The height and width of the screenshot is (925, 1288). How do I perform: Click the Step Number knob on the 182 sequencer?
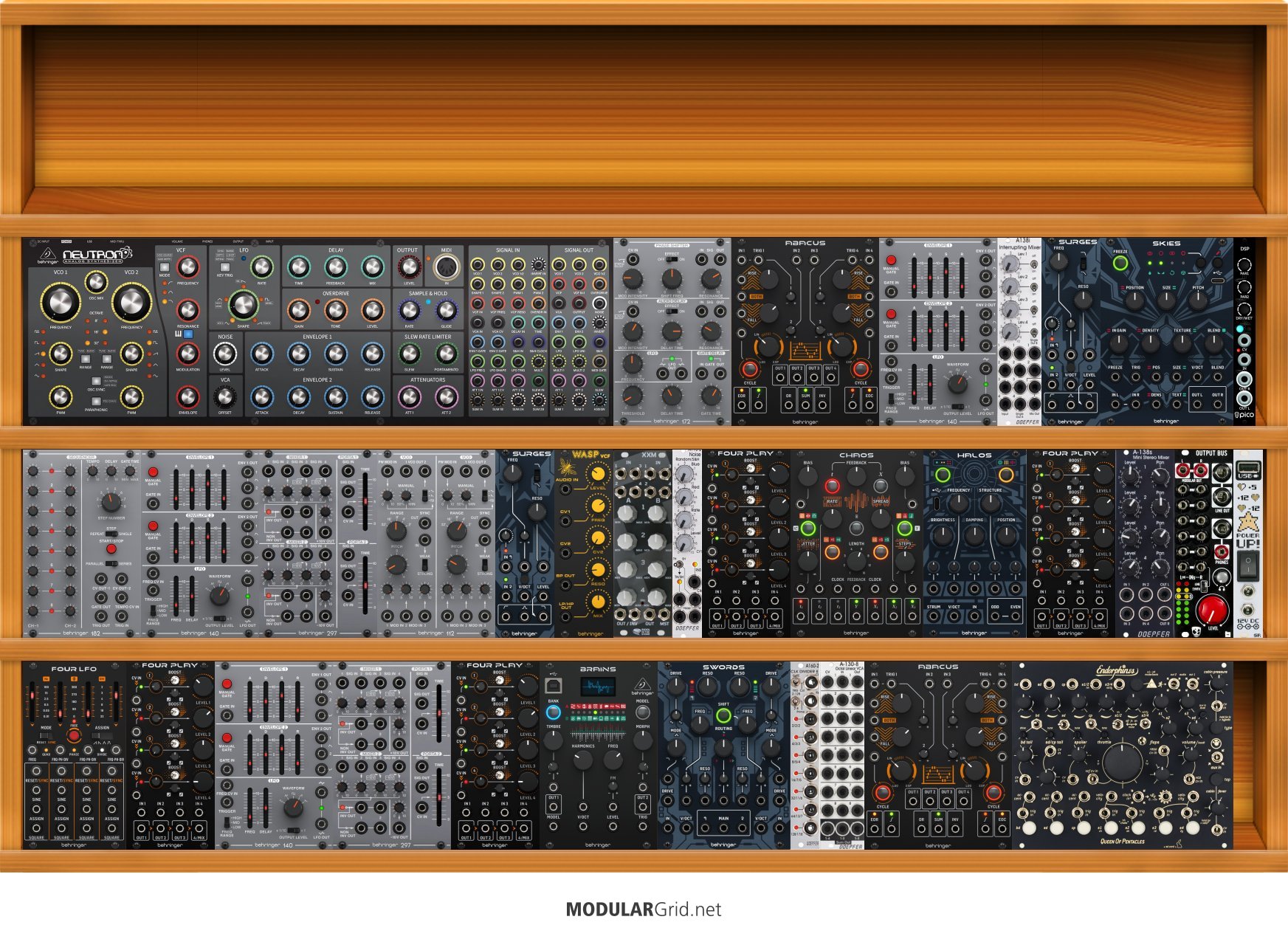click(111, 503)
